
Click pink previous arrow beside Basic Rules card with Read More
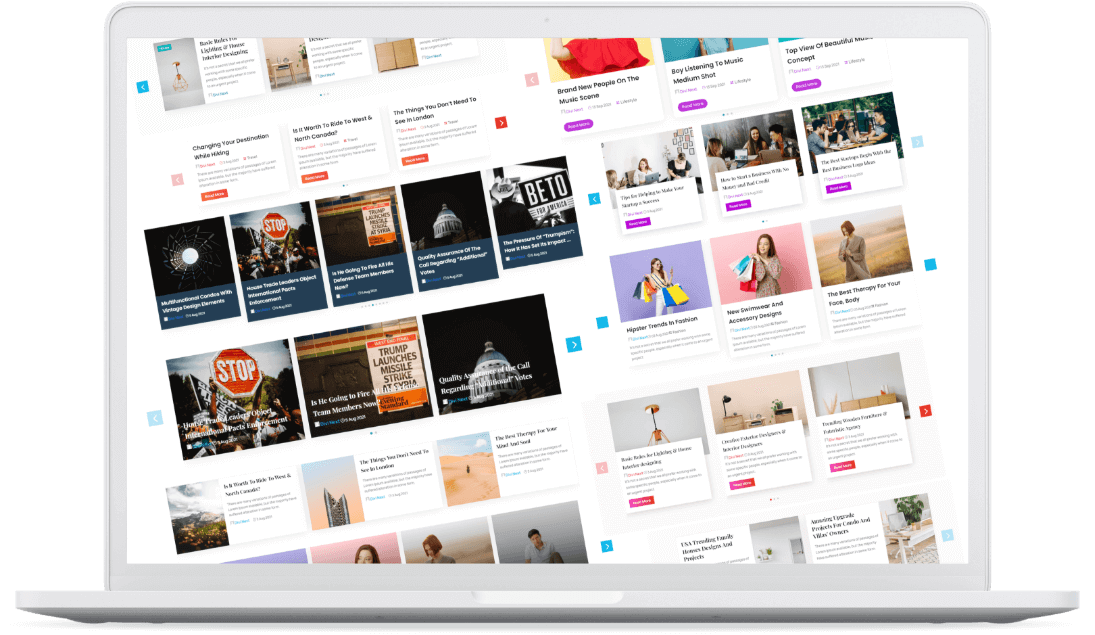(x=602, y=468)
